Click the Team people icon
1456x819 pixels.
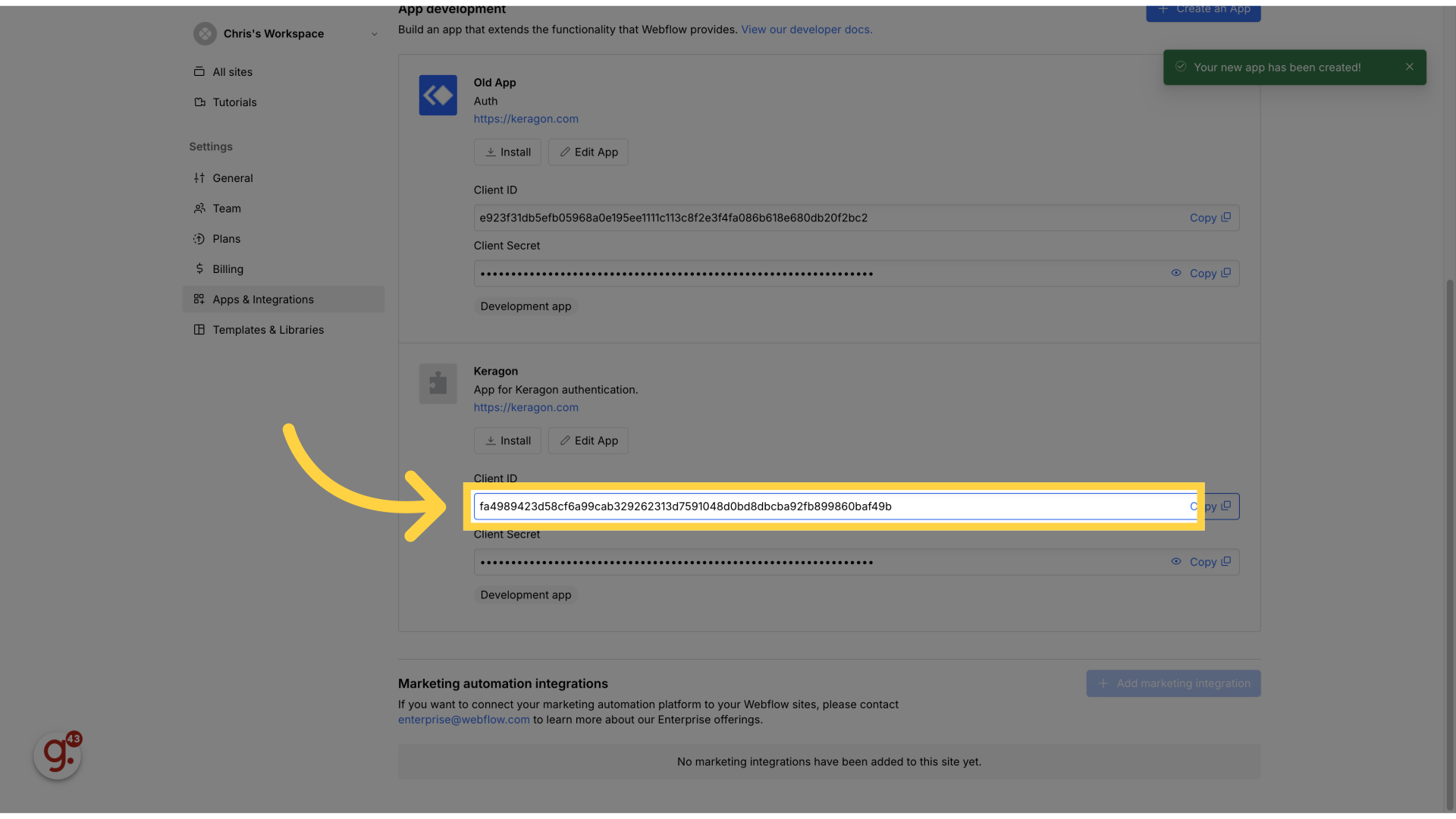[199, 209]
